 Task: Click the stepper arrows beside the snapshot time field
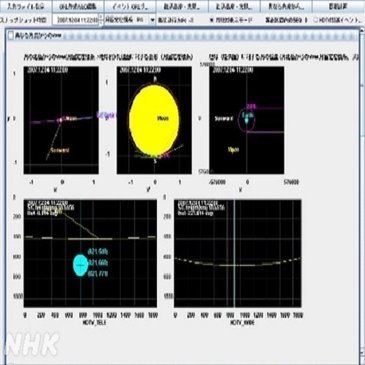click(x=101, y=20)
